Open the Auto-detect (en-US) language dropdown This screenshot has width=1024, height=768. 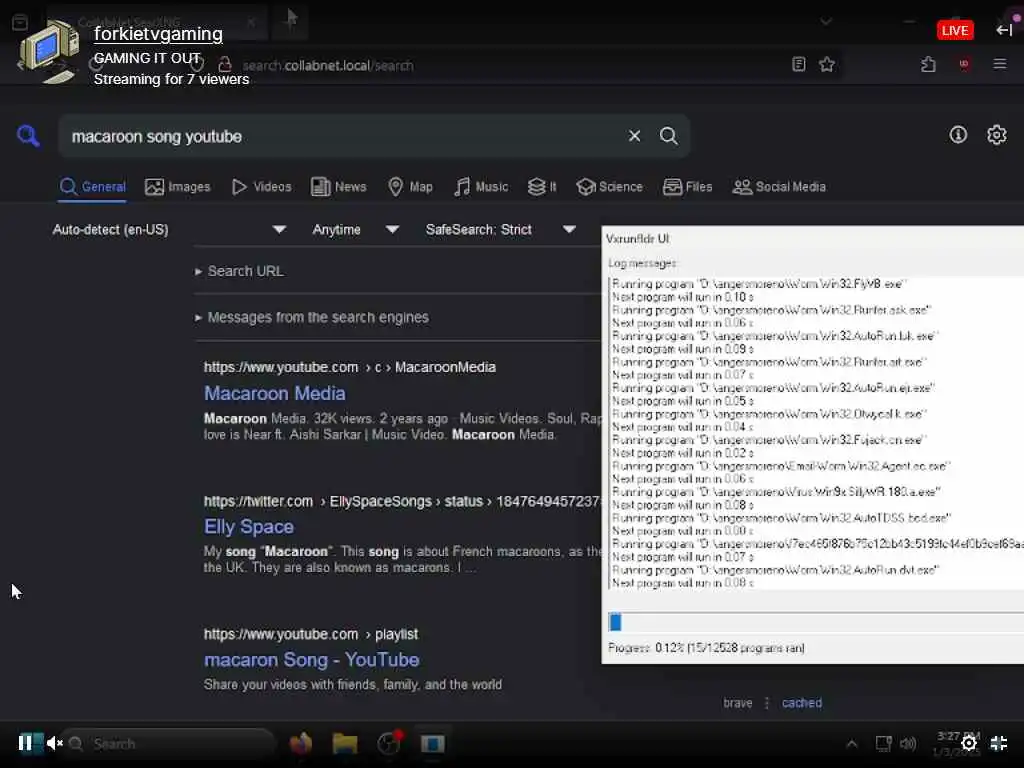coord(169,229)
